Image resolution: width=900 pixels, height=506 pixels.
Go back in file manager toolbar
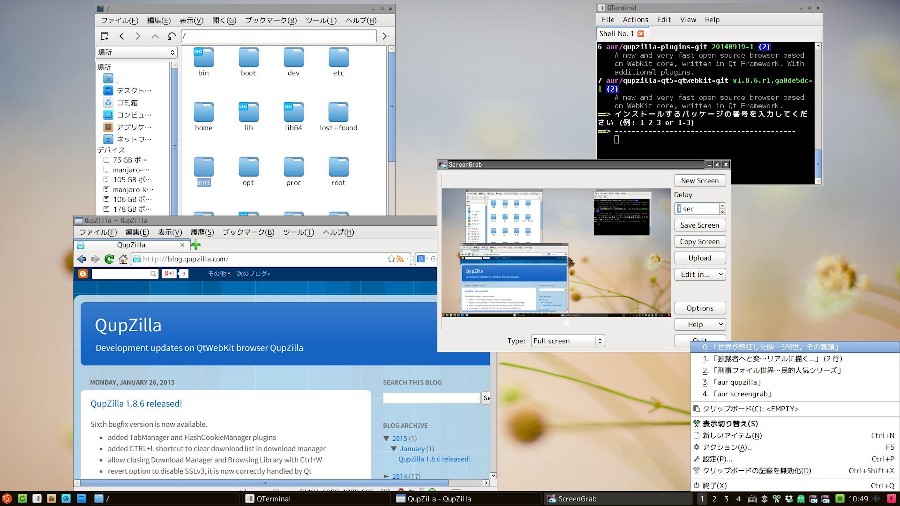[122, 36]
